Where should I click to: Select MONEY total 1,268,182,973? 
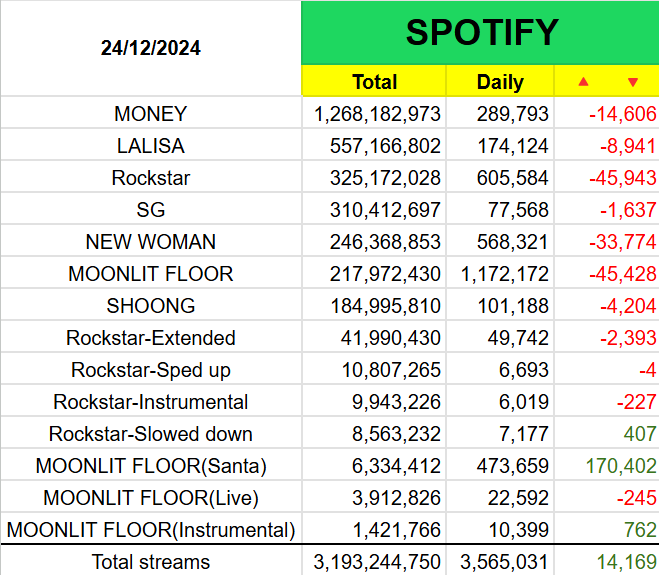pos(374,113)
